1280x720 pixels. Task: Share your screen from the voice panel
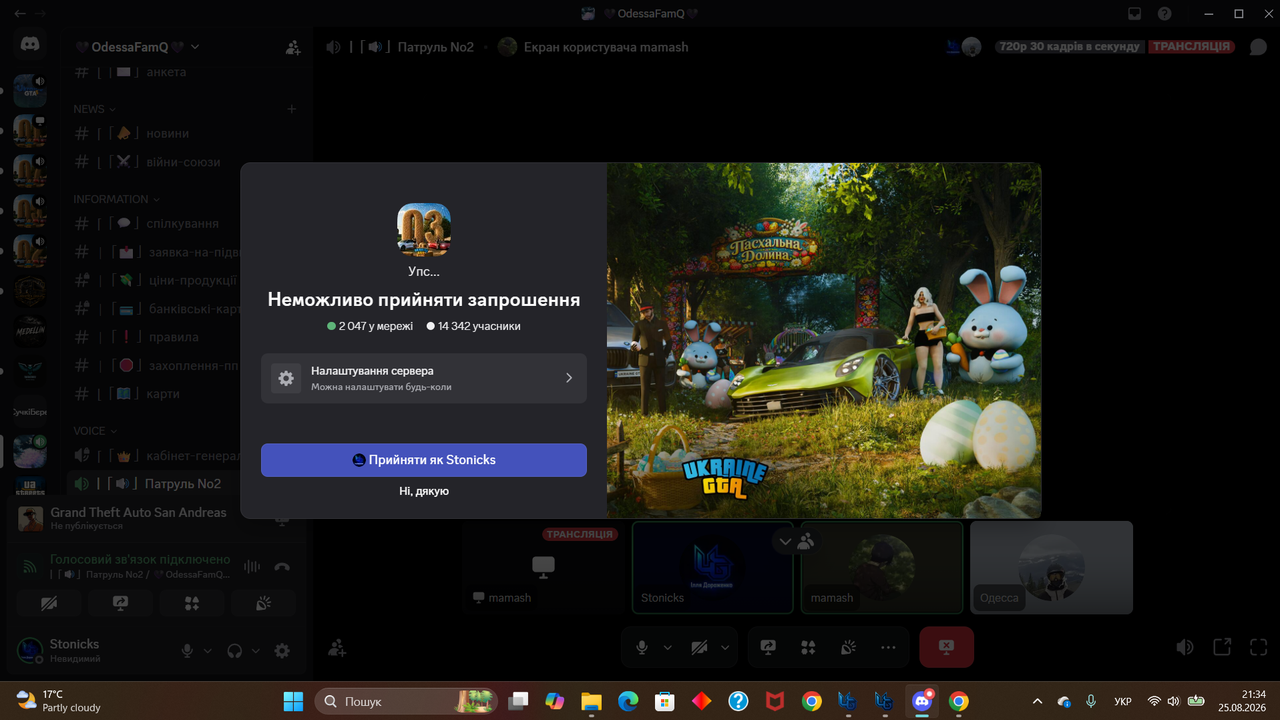coord(120,603)
